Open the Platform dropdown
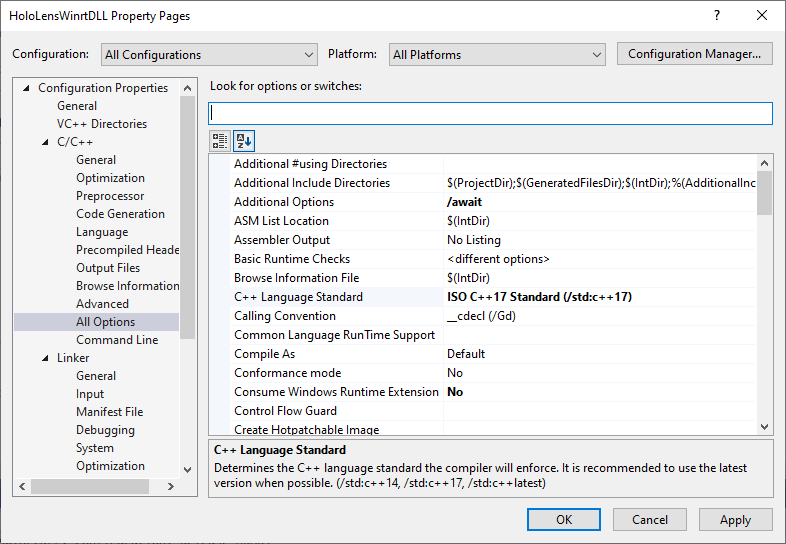 (x=497, y=55)
